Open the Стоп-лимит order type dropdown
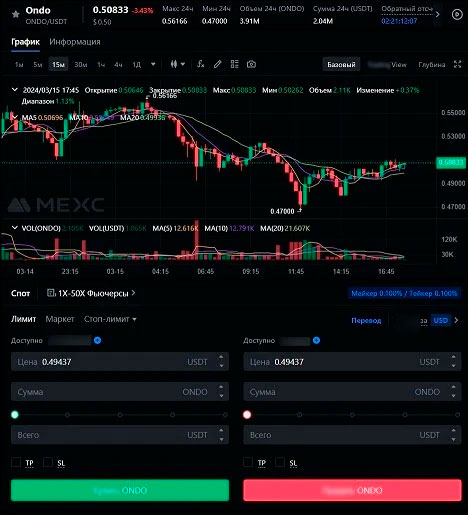The height and width of the screenshot is (515, 468). pyautogui.click(x=110, y=319)
